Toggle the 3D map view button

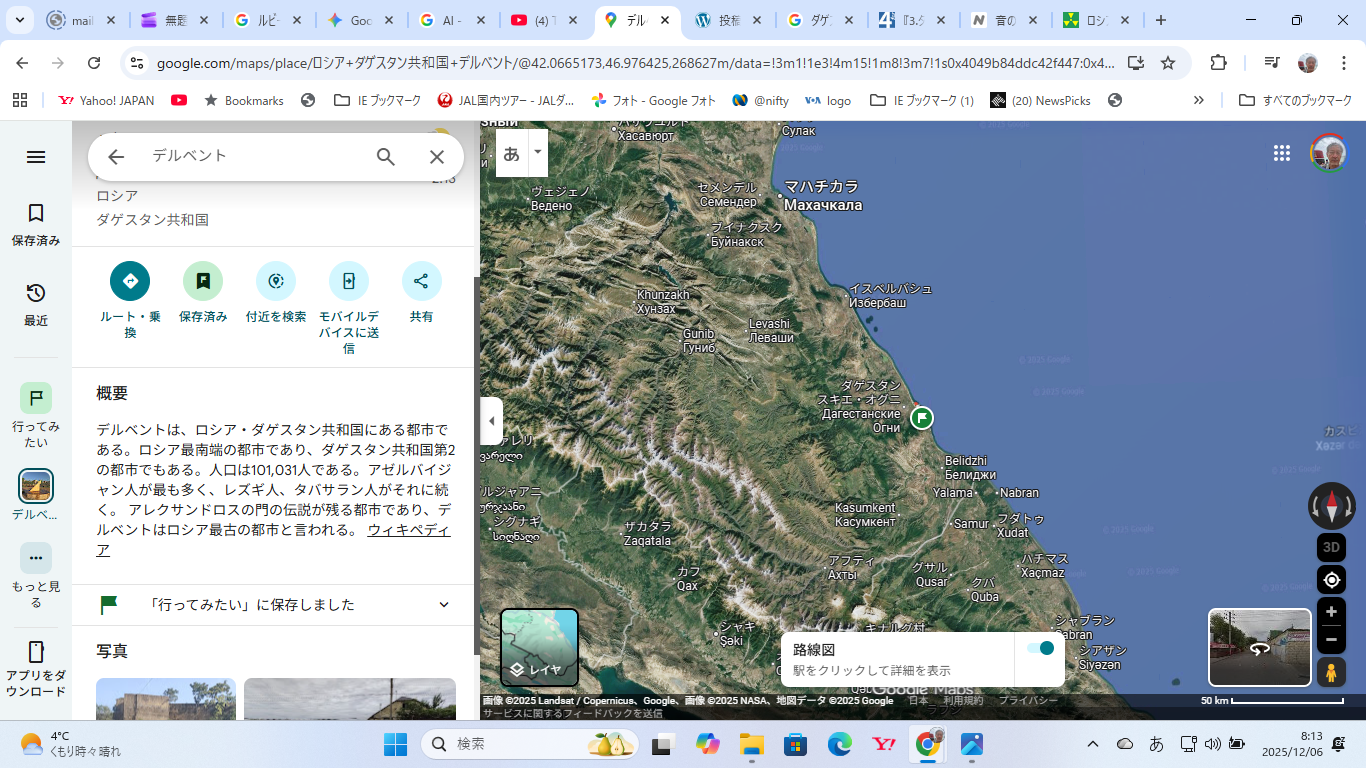tap(1331, 547)
